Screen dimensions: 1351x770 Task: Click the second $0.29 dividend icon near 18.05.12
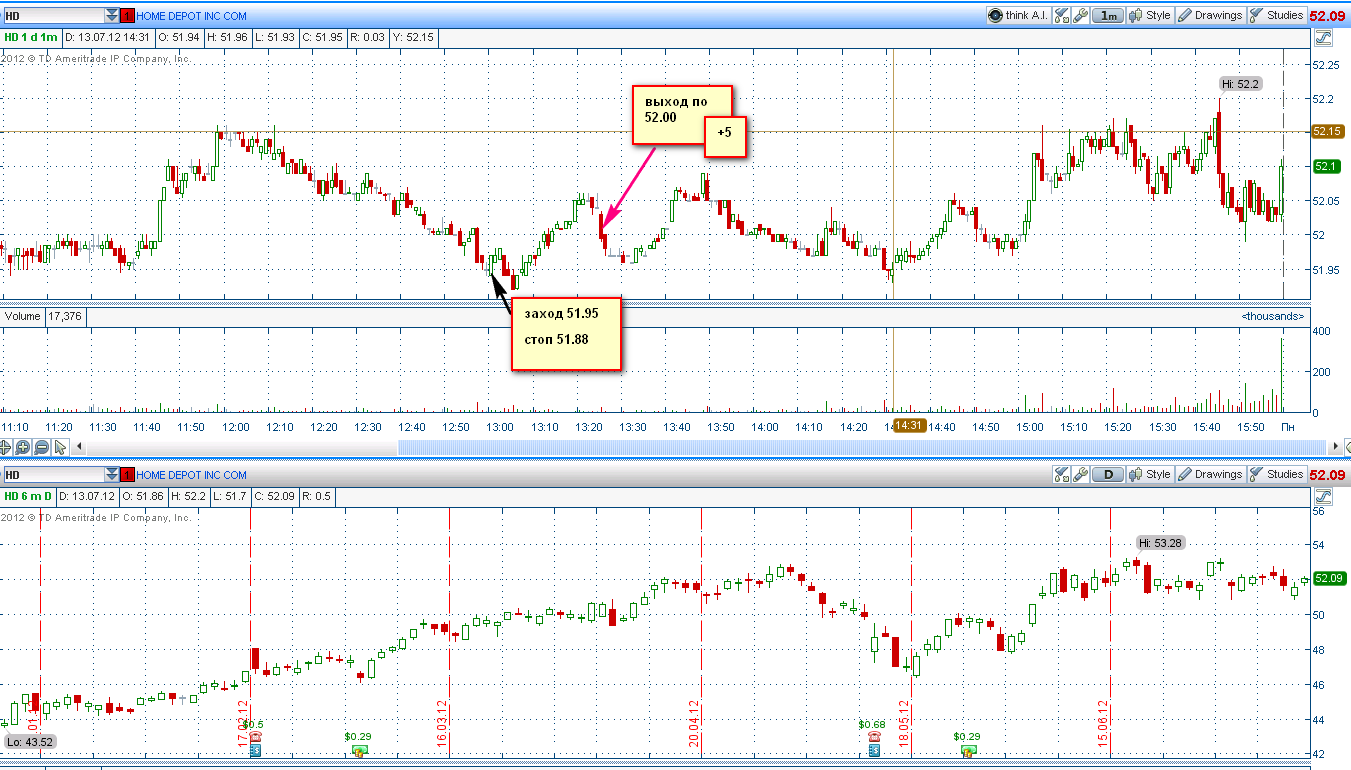click(x=968, y=750)
